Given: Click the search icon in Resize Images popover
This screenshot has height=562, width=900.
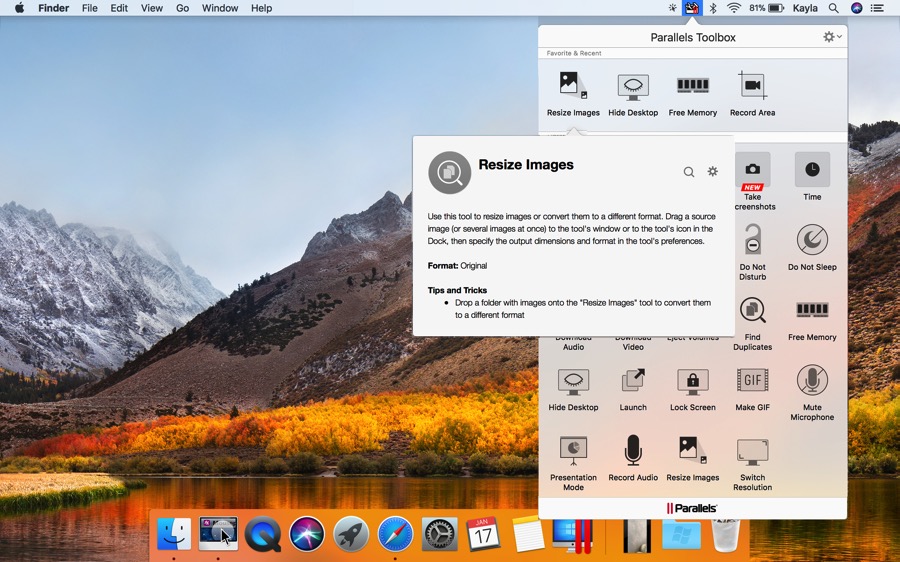Looking at the screenshot, I should coord(689,172).
